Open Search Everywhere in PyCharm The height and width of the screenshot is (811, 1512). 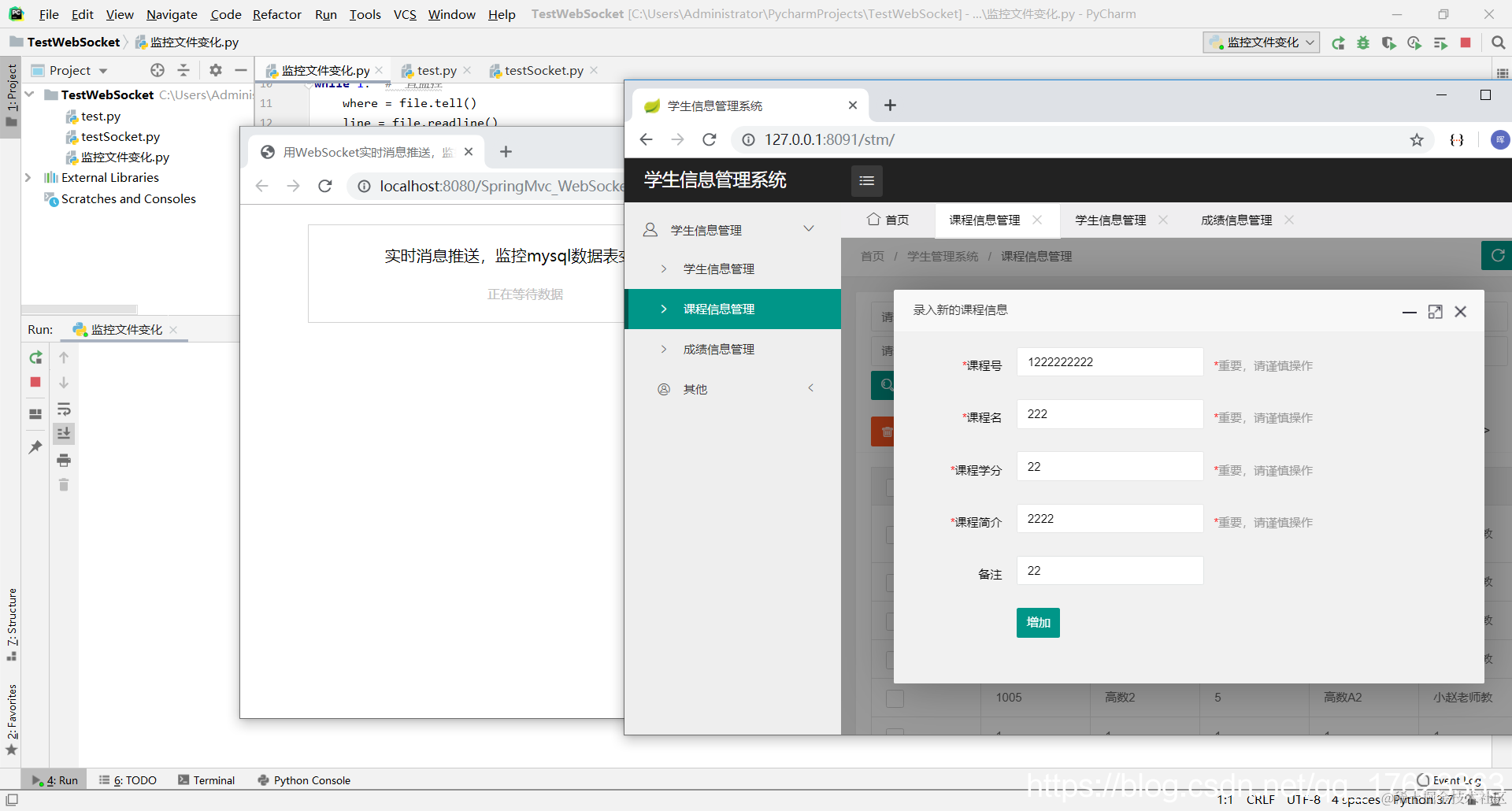pos(1499,43)
